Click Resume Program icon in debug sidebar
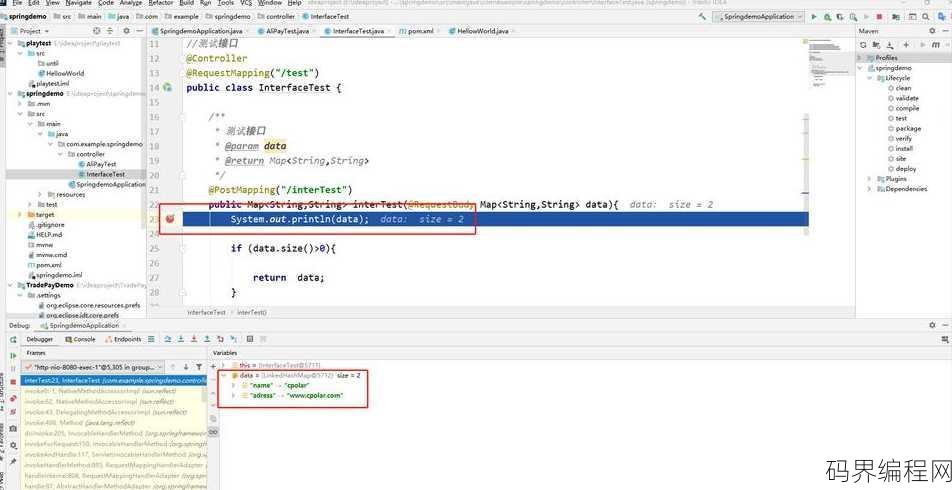The image size is (952, 490). (13, 355)
